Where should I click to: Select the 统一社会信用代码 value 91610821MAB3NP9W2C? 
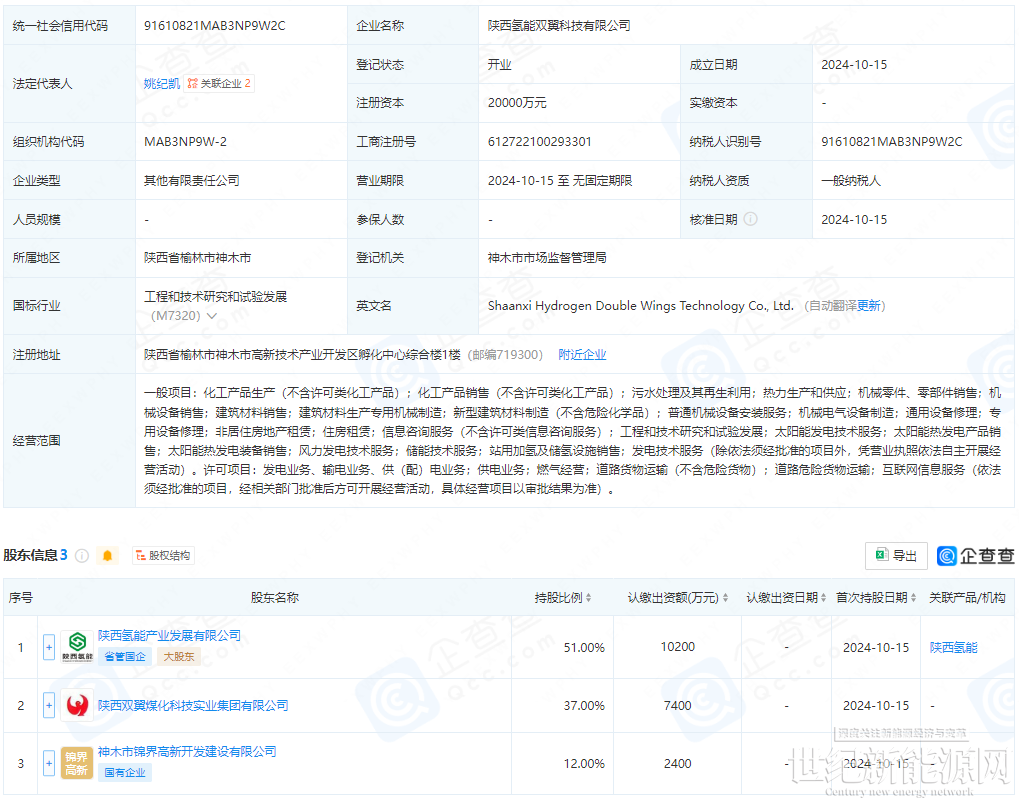(x=214, y=26)
